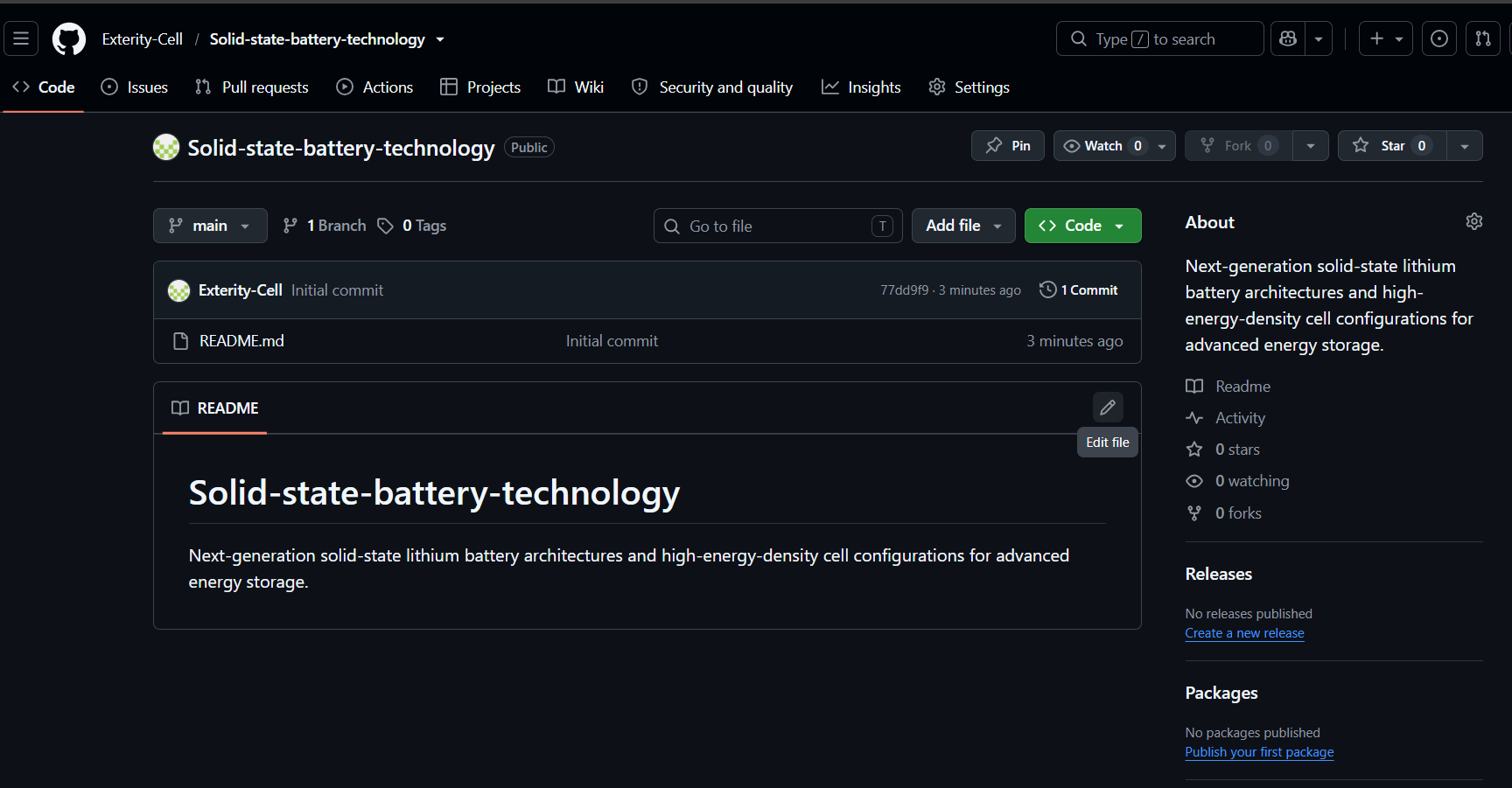Open pull requests icon in top-right header

1483,38
